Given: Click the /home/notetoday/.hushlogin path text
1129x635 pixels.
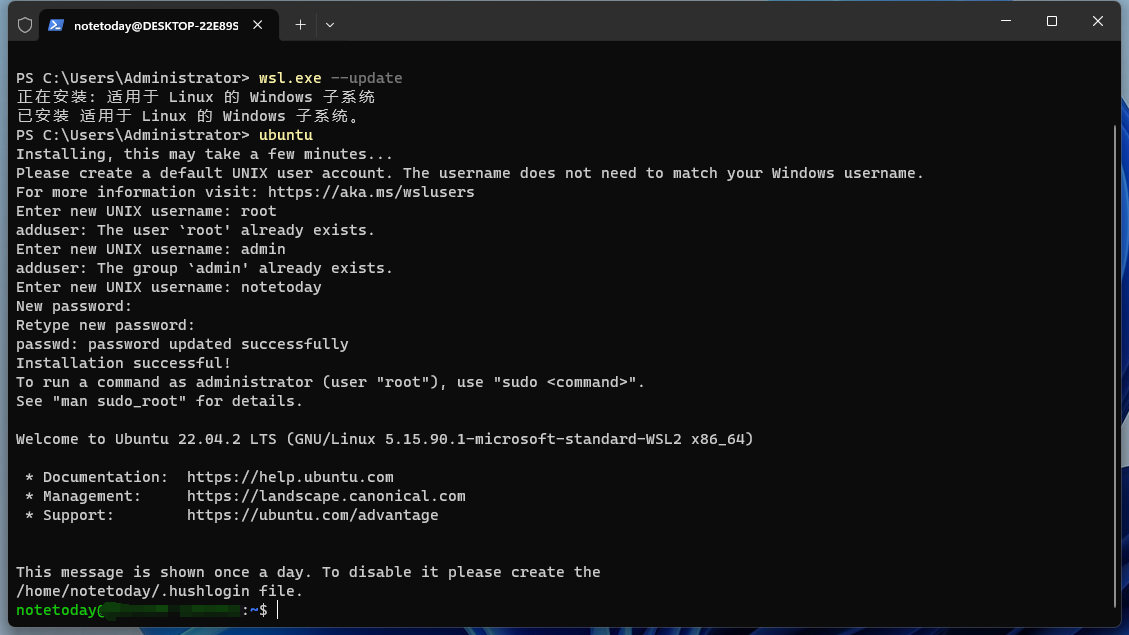Looking at the screenshot, I should [x=130, y=591].
